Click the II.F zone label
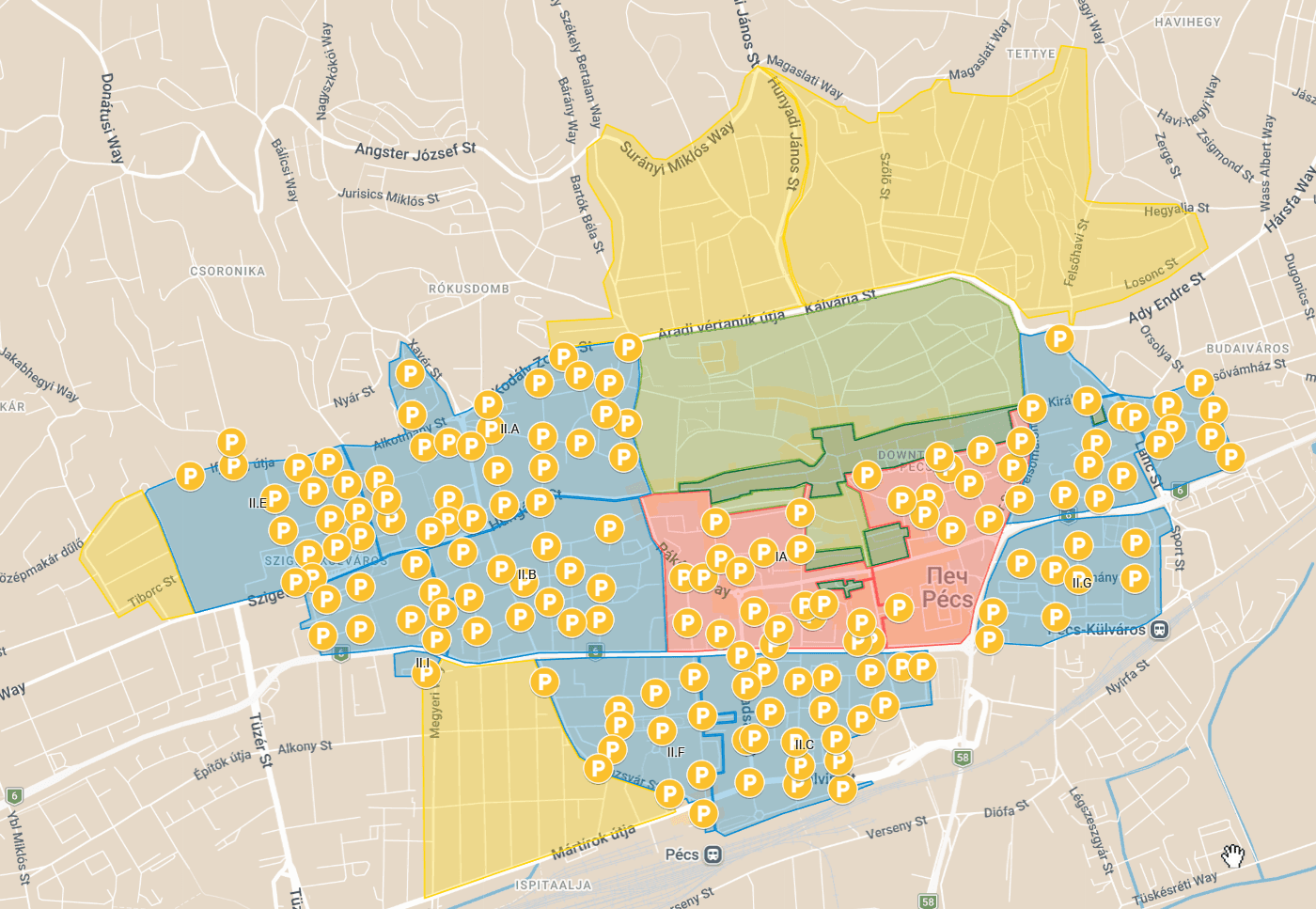The image size is (1316, 909). [x=676, y=752]
